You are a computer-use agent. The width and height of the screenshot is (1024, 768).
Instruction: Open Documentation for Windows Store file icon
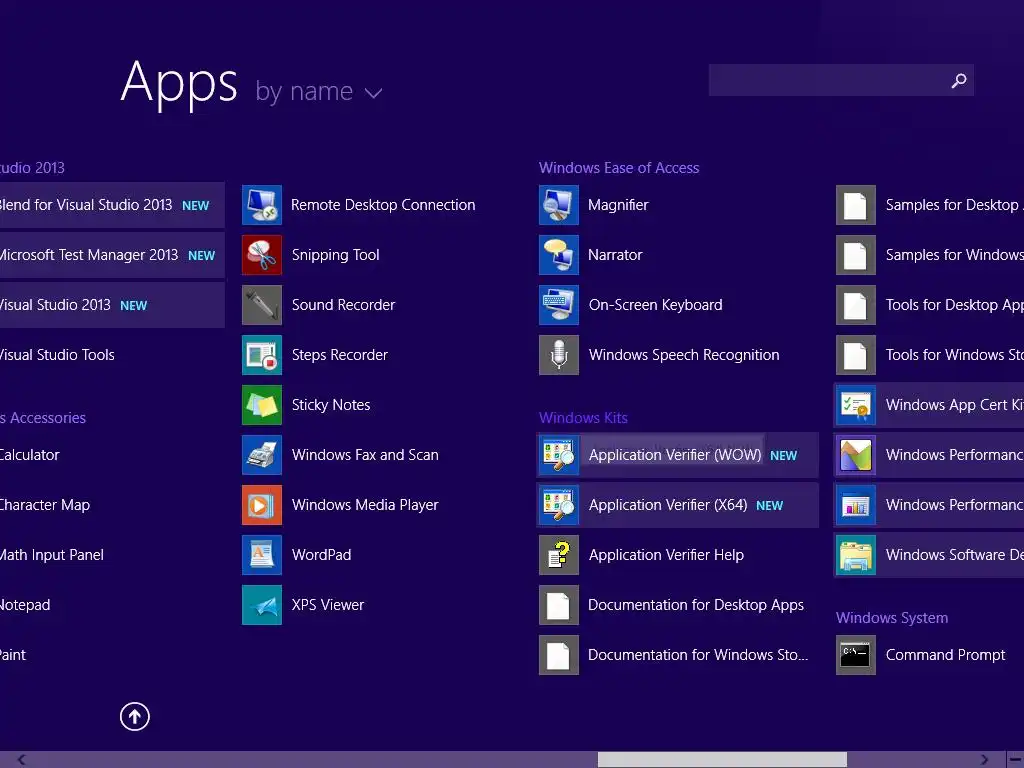[559, 655]
